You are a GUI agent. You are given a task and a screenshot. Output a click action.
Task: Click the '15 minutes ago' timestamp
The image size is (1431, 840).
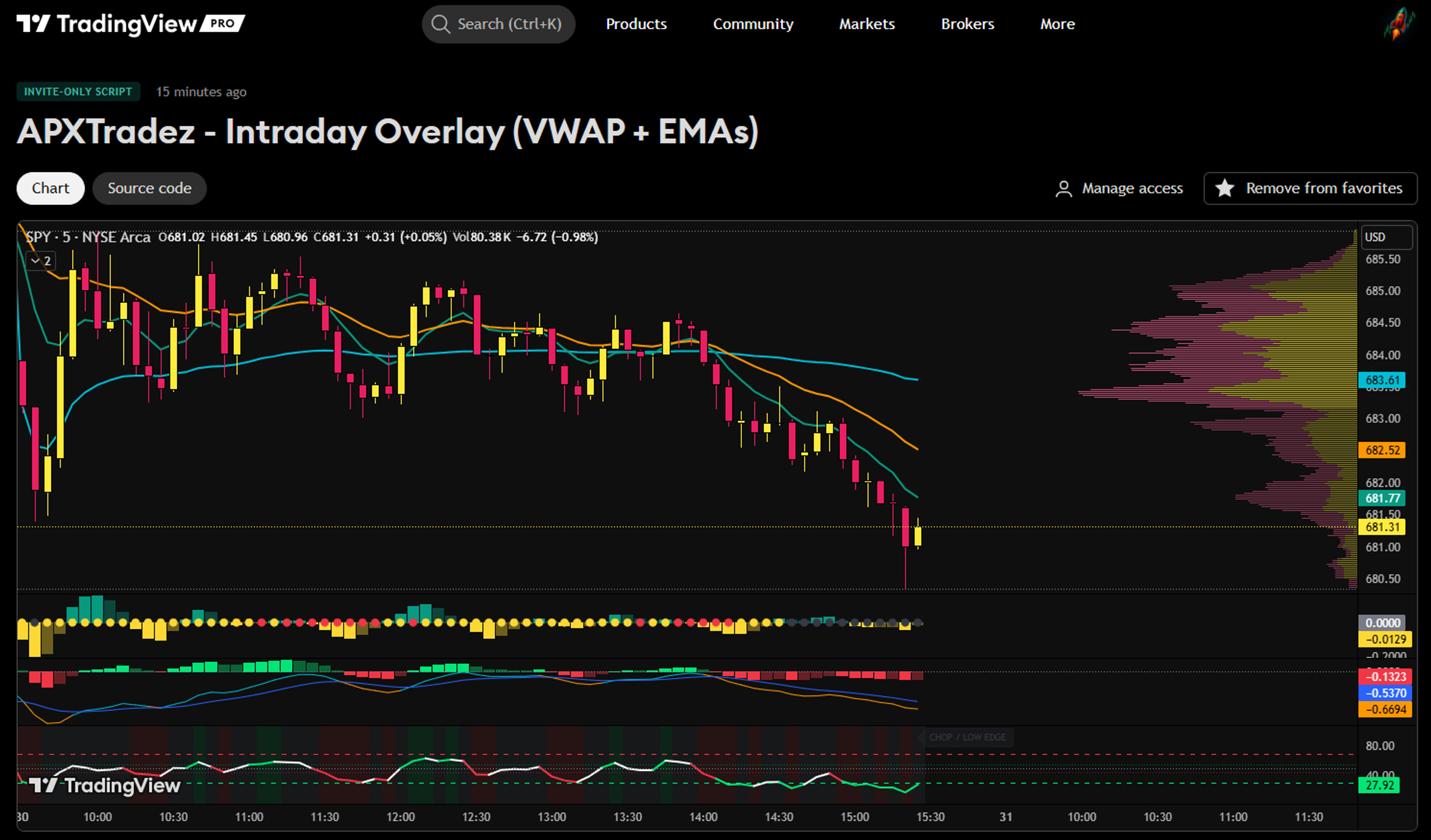pos(201,92)
